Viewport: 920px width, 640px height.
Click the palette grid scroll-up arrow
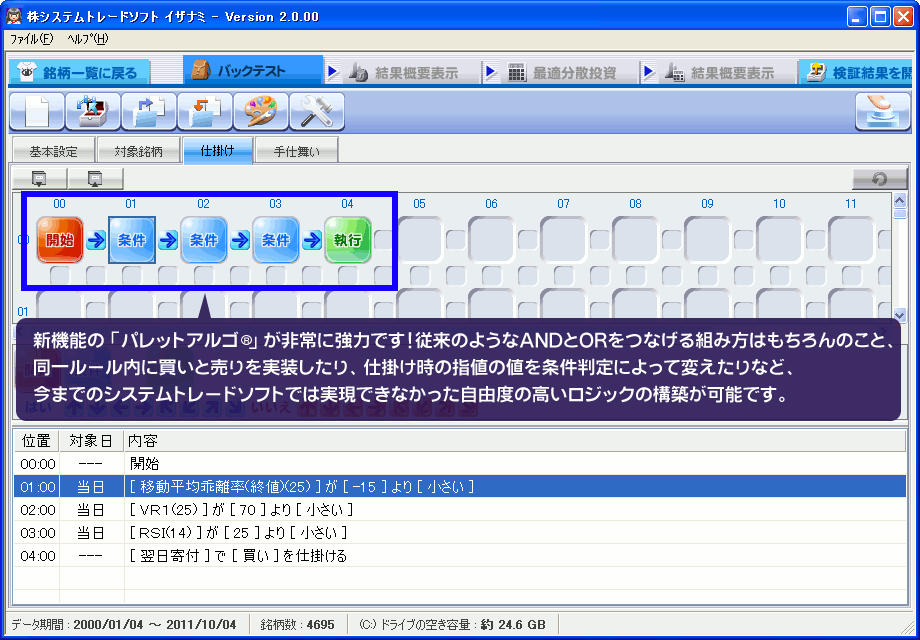point(899,201)
